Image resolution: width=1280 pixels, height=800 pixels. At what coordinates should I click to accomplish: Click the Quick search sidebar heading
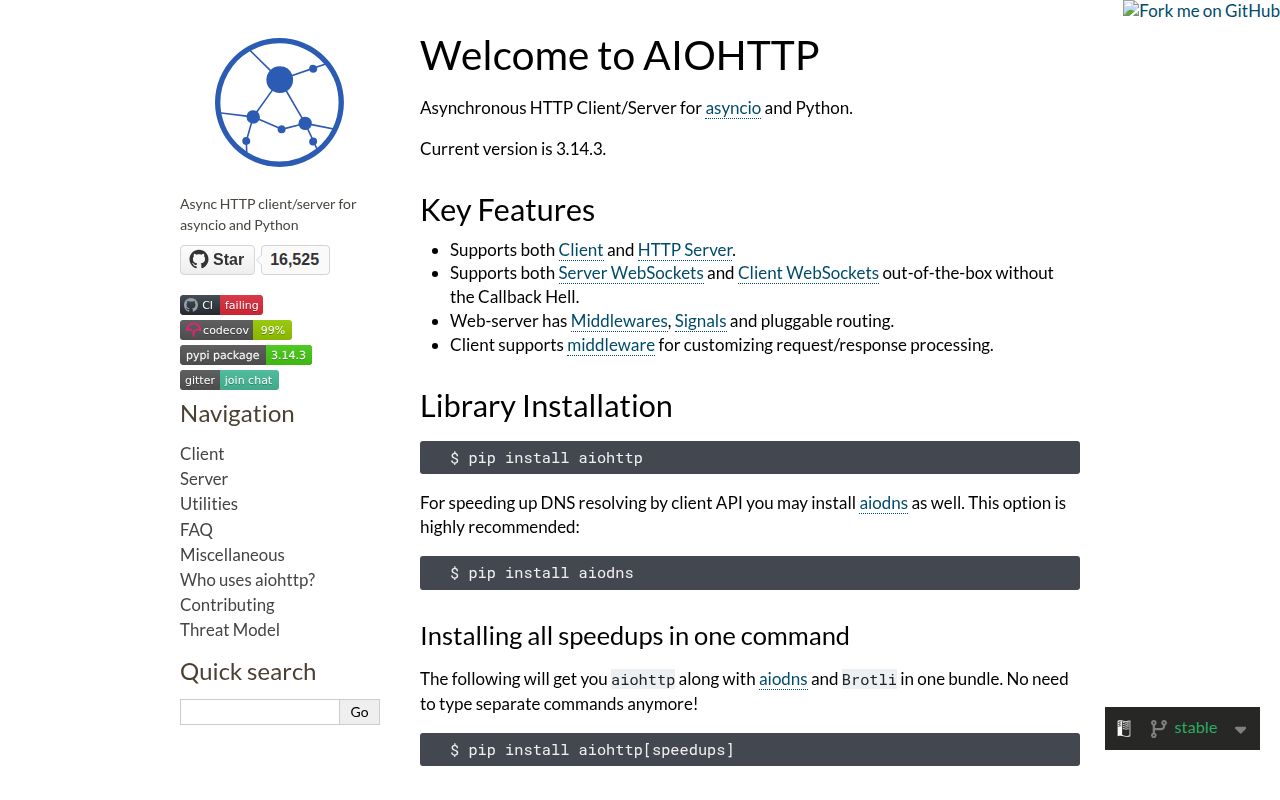(248, 672)
